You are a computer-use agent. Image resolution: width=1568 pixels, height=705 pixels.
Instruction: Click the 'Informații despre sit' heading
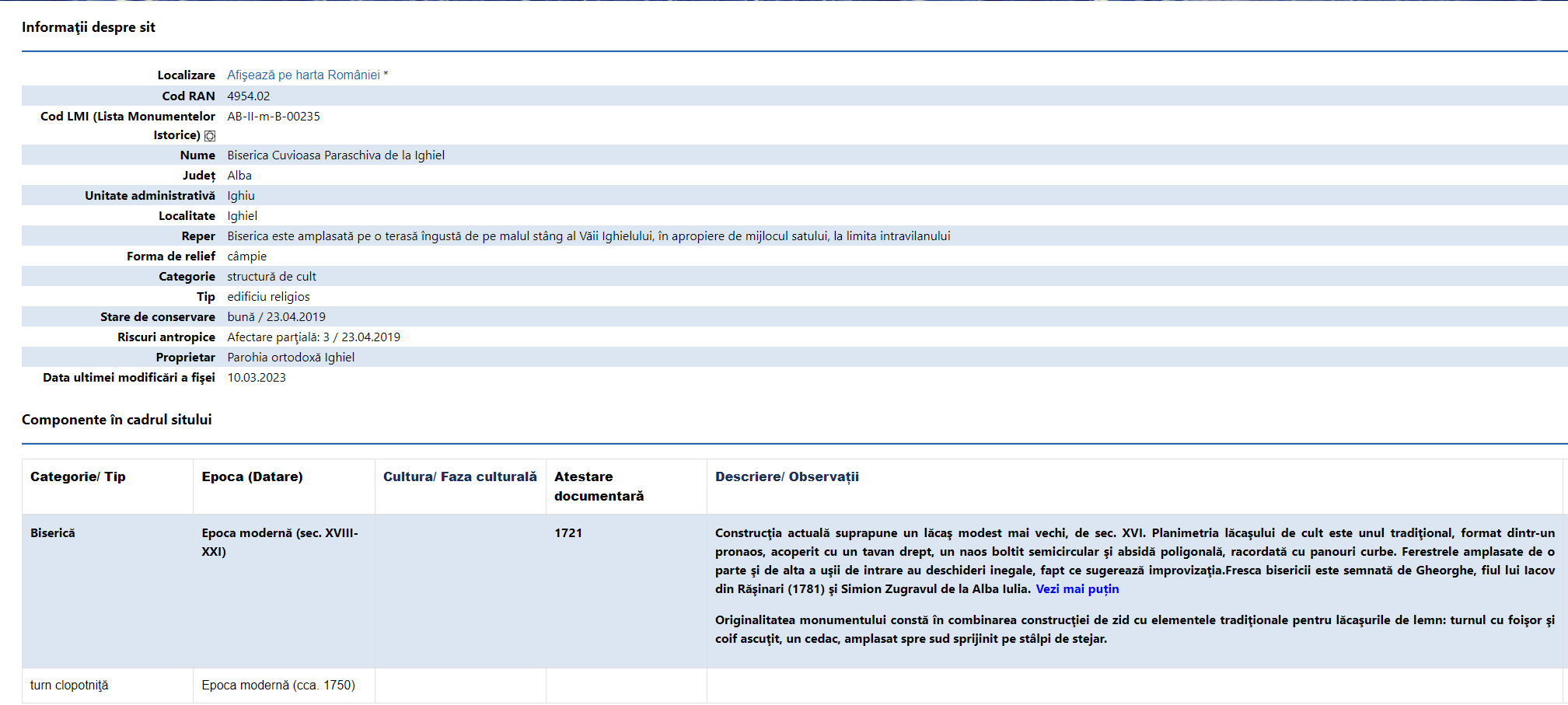89,27
